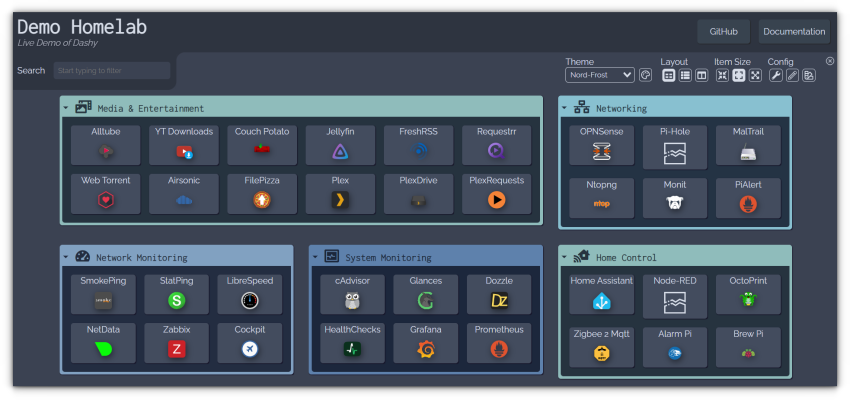Open the Theme dropdown showing Nord-Frost
The height and width of the screenshot is (400, 850).
pos(599,75)
